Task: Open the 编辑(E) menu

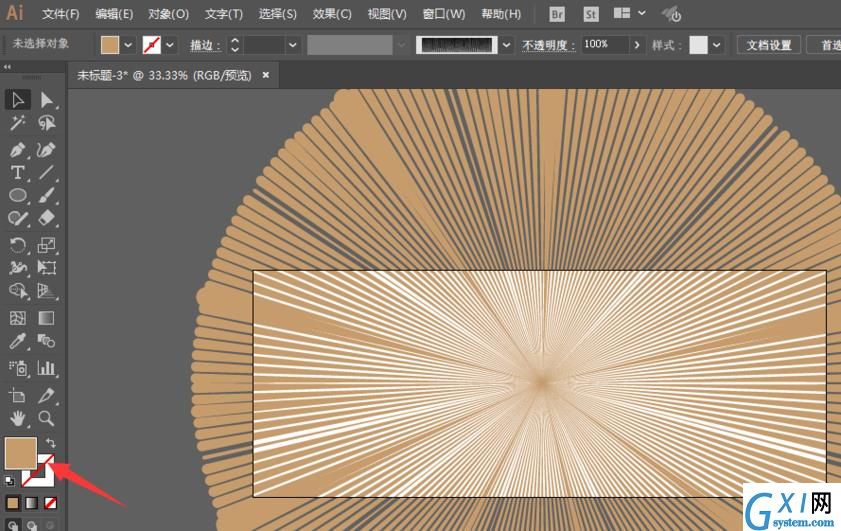Action: [114, 14]
